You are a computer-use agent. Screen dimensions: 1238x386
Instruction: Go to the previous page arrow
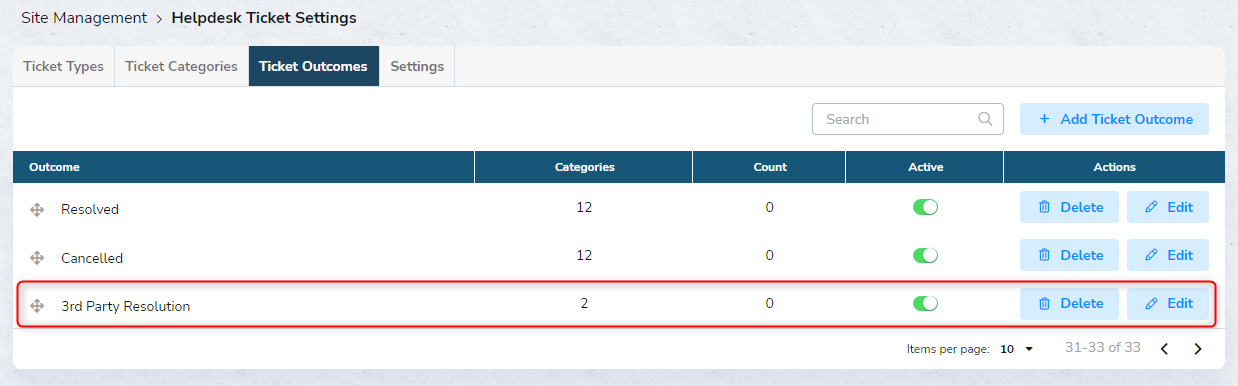(x=1164, y=349)
